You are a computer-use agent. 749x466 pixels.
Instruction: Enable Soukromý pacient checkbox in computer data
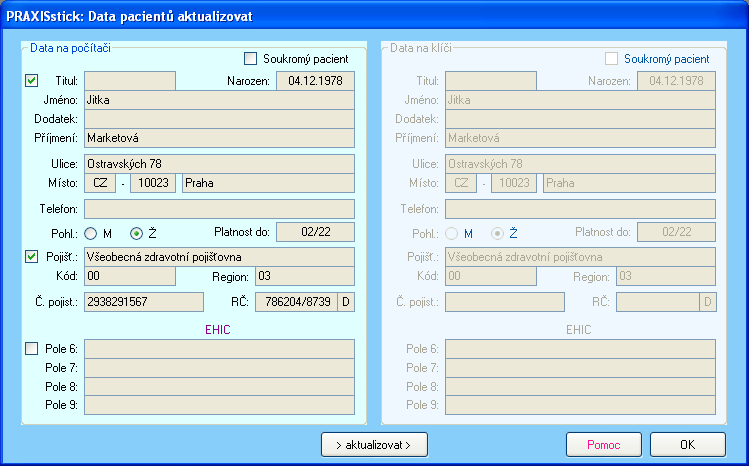pos(251,59)
